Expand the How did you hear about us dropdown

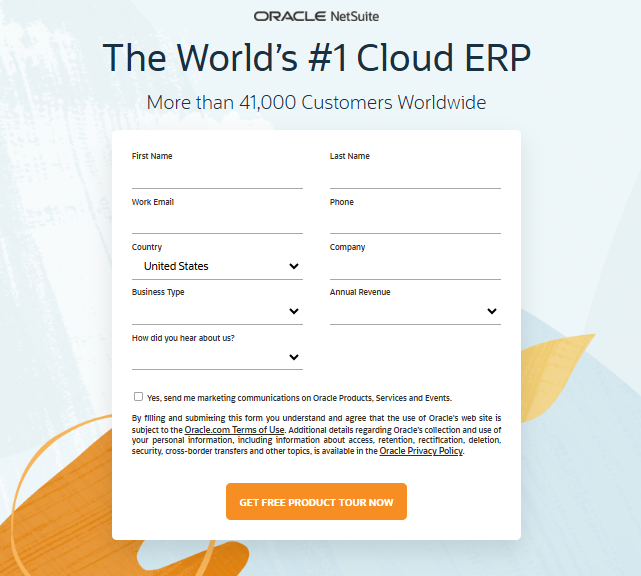(217, 357)
